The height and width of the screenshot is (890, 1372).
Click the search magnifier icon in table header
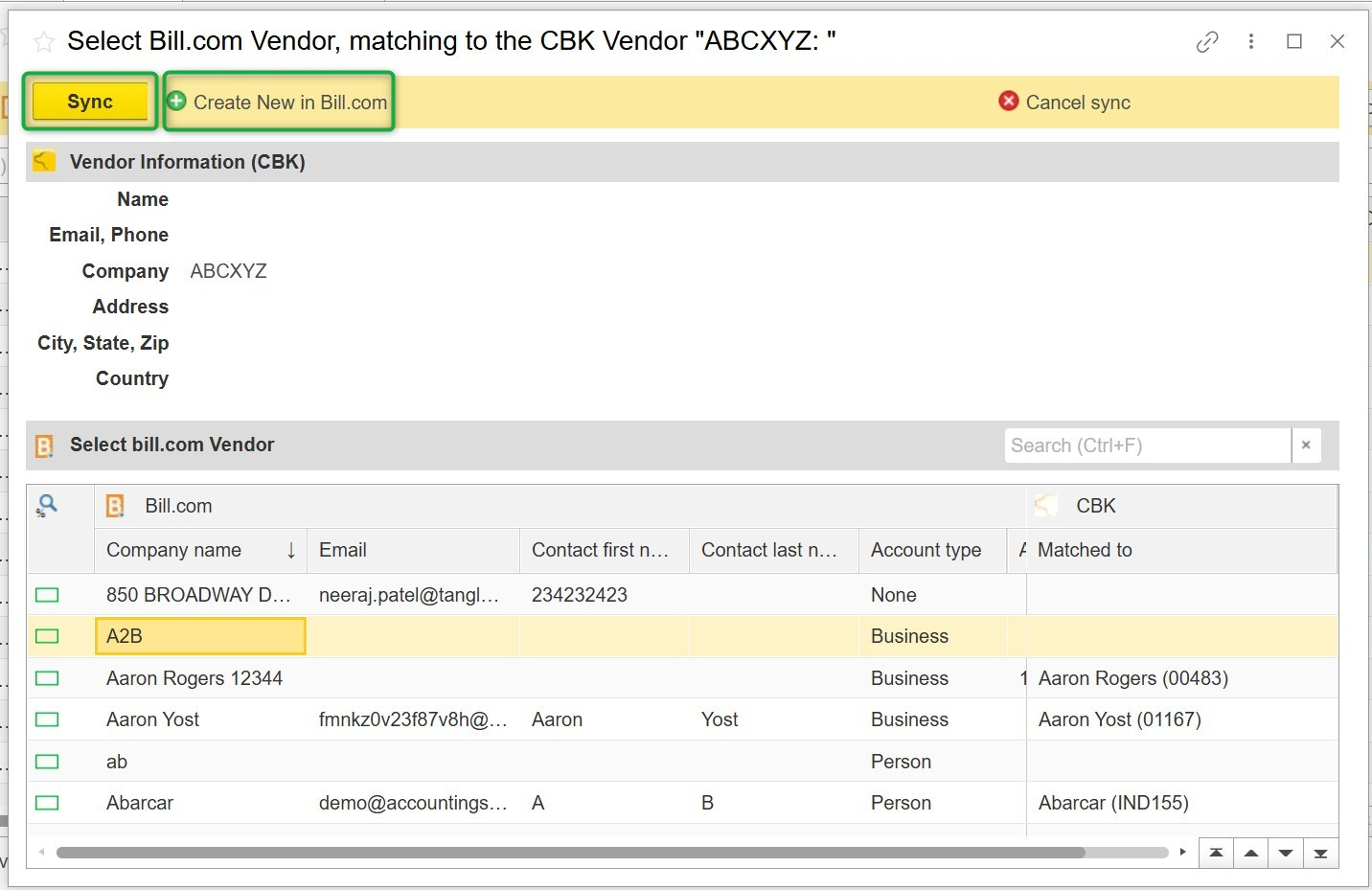[x=47, y=505]
